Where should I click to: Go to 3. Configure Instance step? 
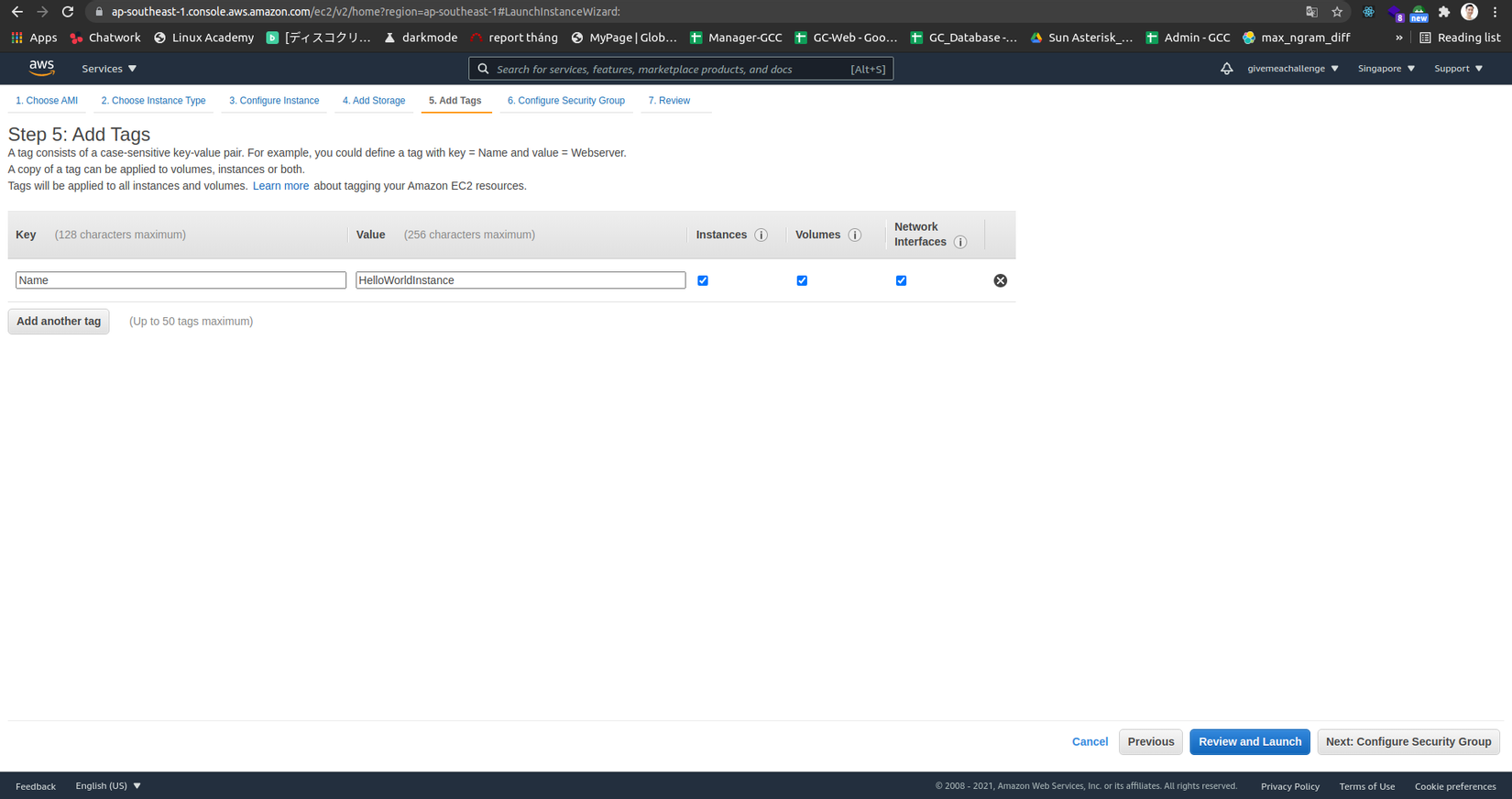pos(274,101)
